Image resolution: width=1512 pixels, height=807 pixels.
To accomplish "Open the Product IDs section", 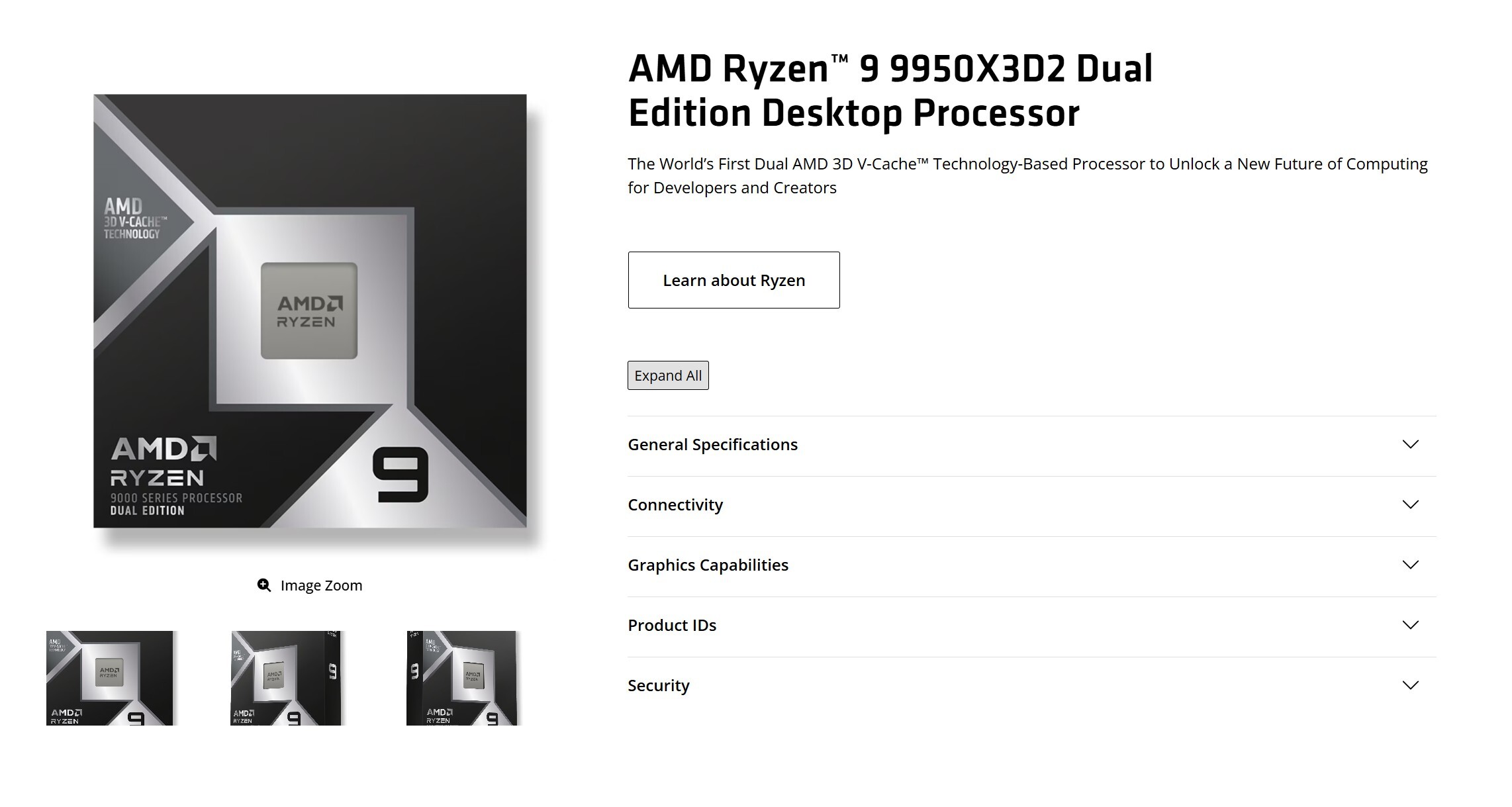I will [x=672, y=624].
